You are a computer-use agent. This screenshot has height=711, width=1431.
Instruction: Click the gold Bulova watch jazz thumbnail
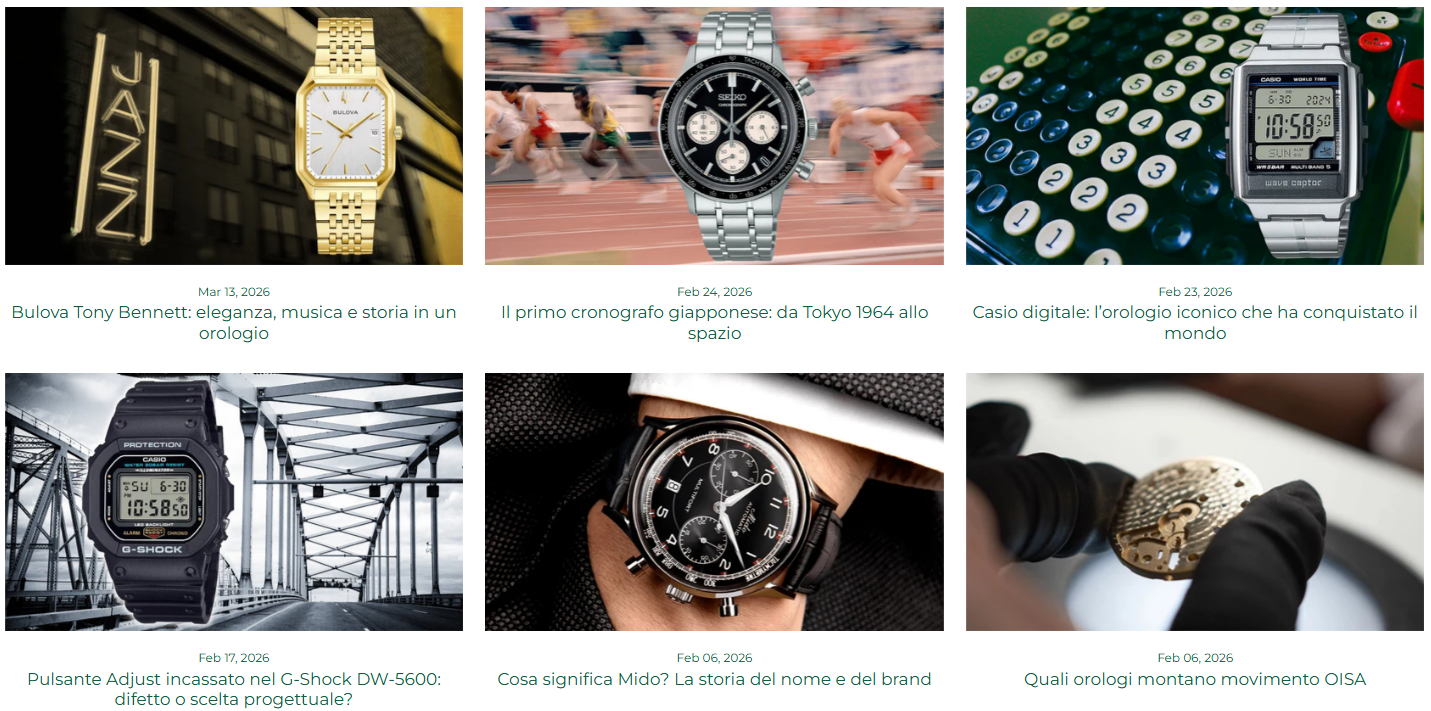[234, 136]
